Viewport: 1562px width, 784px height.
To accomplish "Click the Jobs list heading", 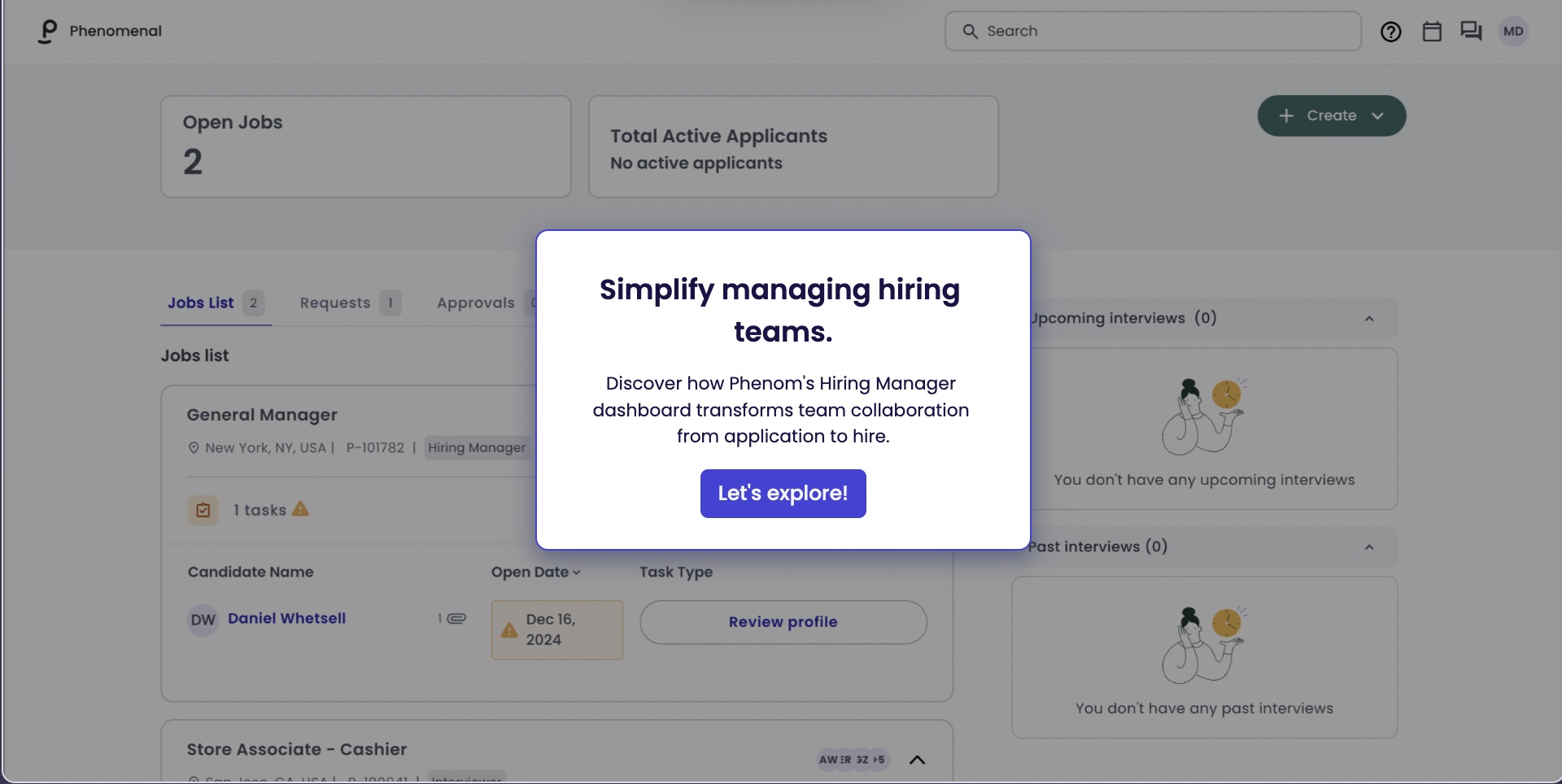I will click(194, 355).
